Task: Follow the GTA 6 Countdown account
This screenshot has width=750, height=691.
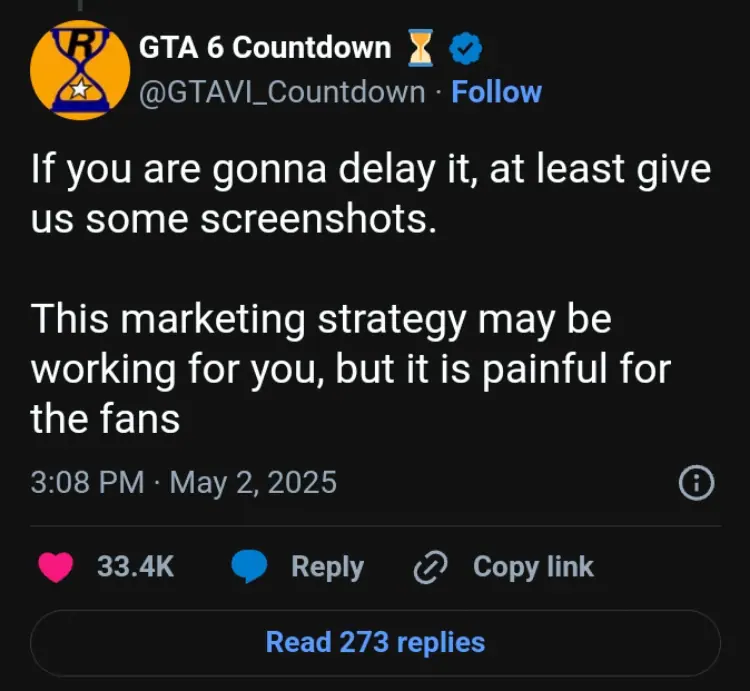Action: [x=496, y=92]
